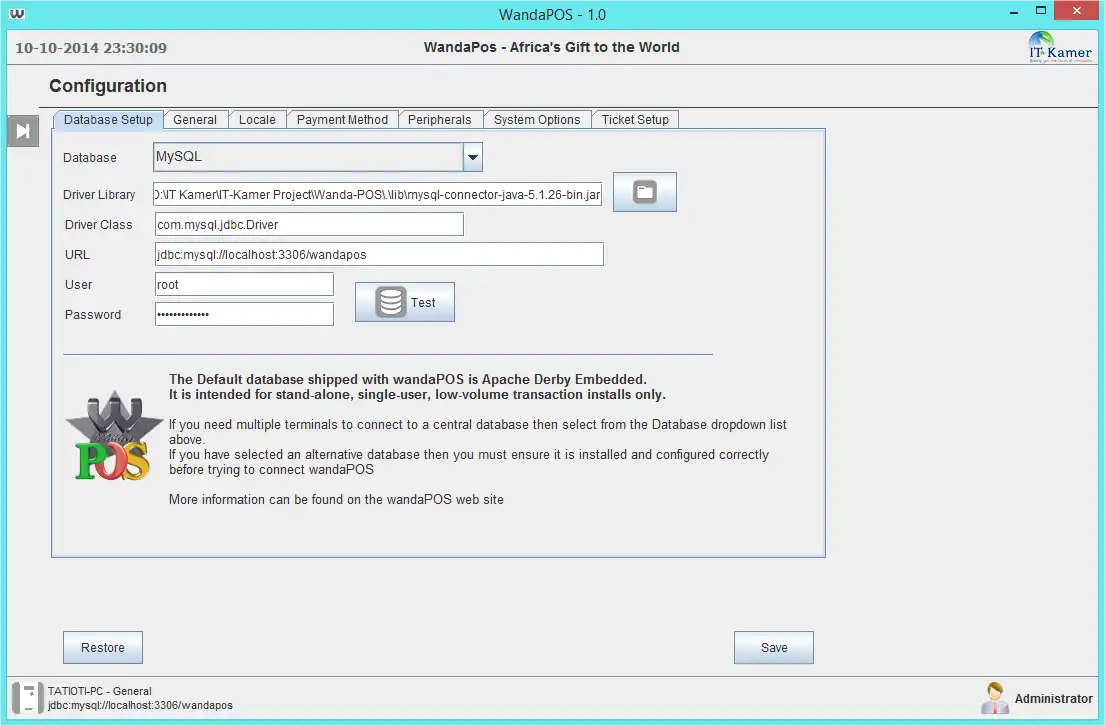The height and width of the screenshot is (726, 1105).
Task: Click the WandaPOS crown logo image
Action: 113,436
